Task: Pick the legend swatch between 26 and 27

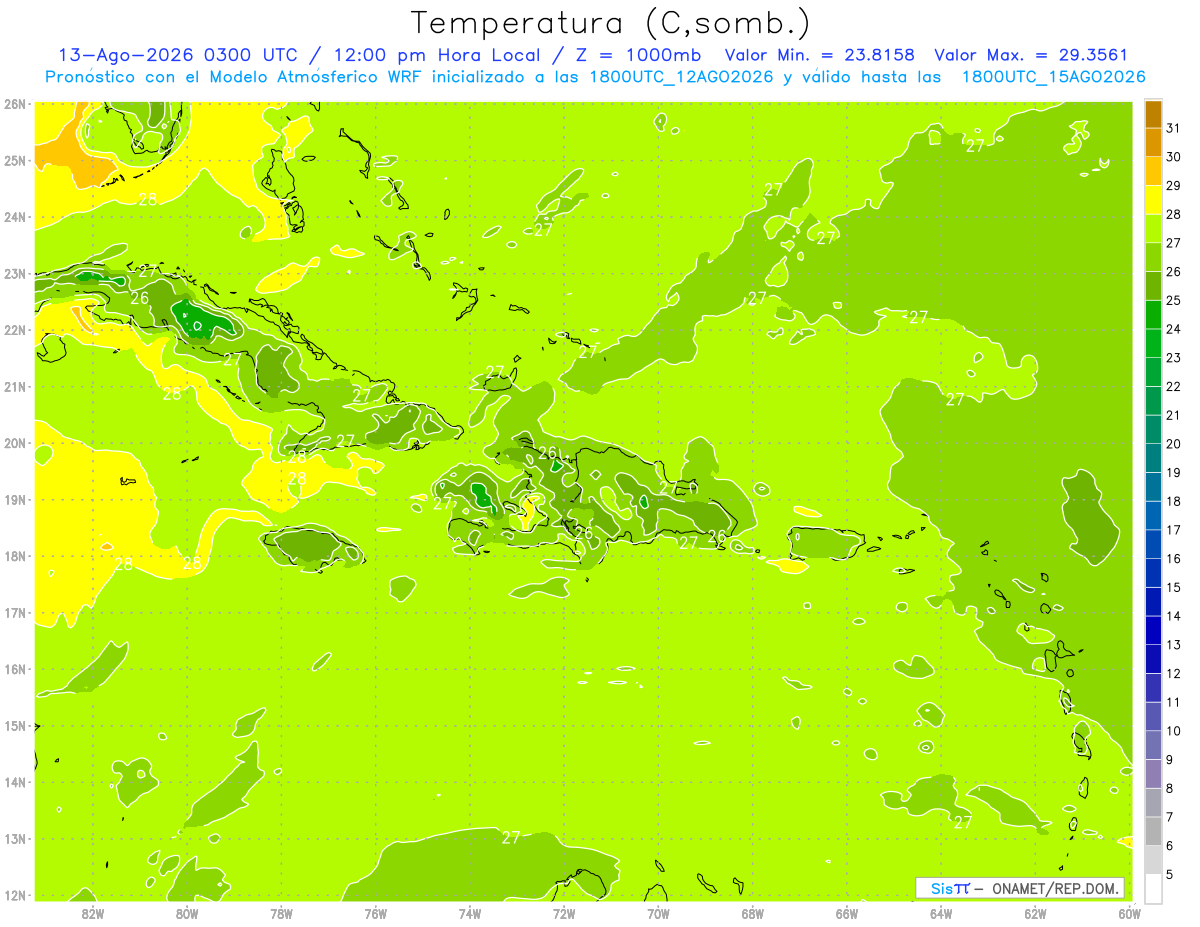Action: tap(1153, 257)
